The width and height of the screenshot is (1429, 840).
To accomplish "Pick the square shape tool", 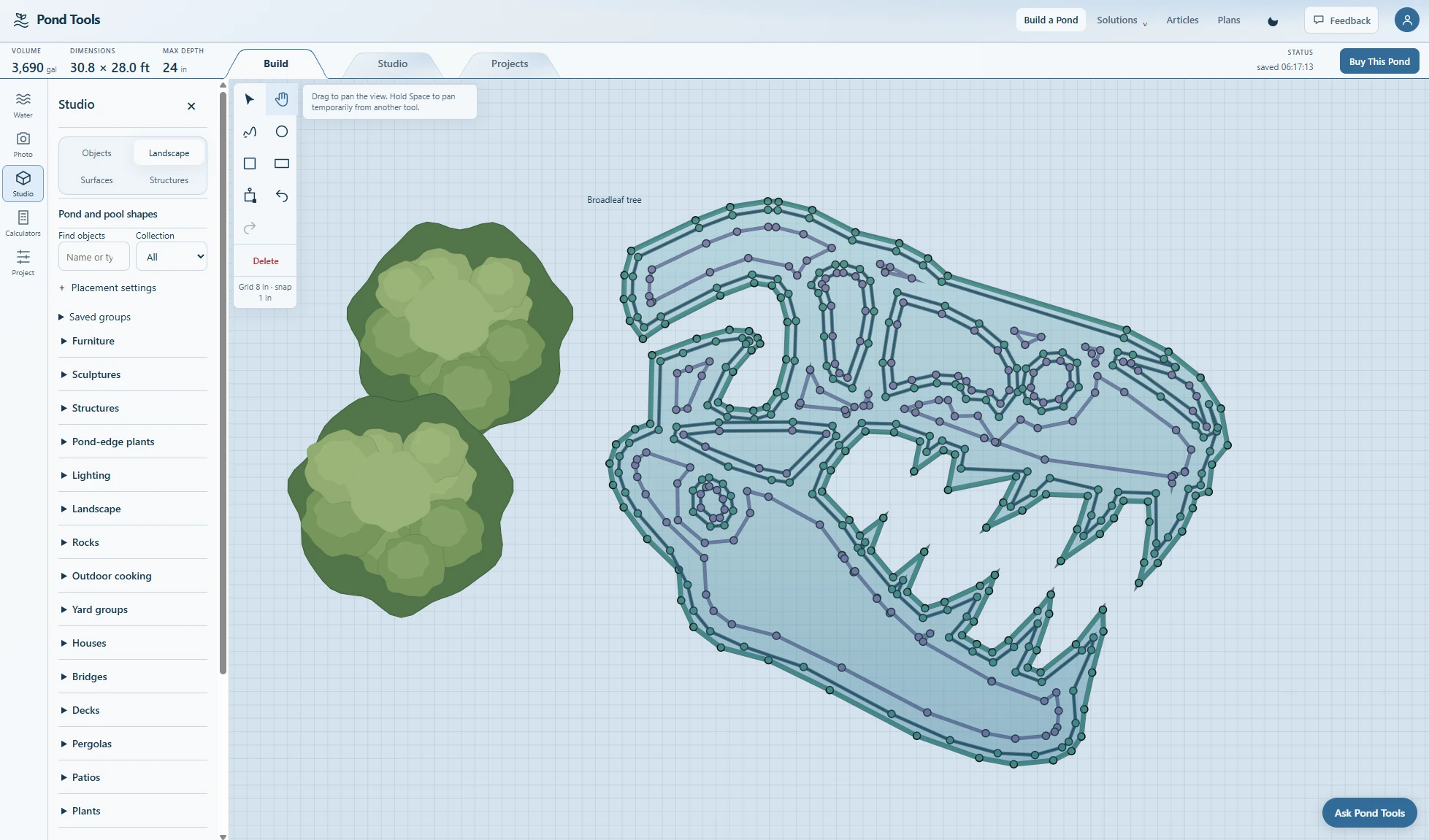I will (x=250, y=163).
